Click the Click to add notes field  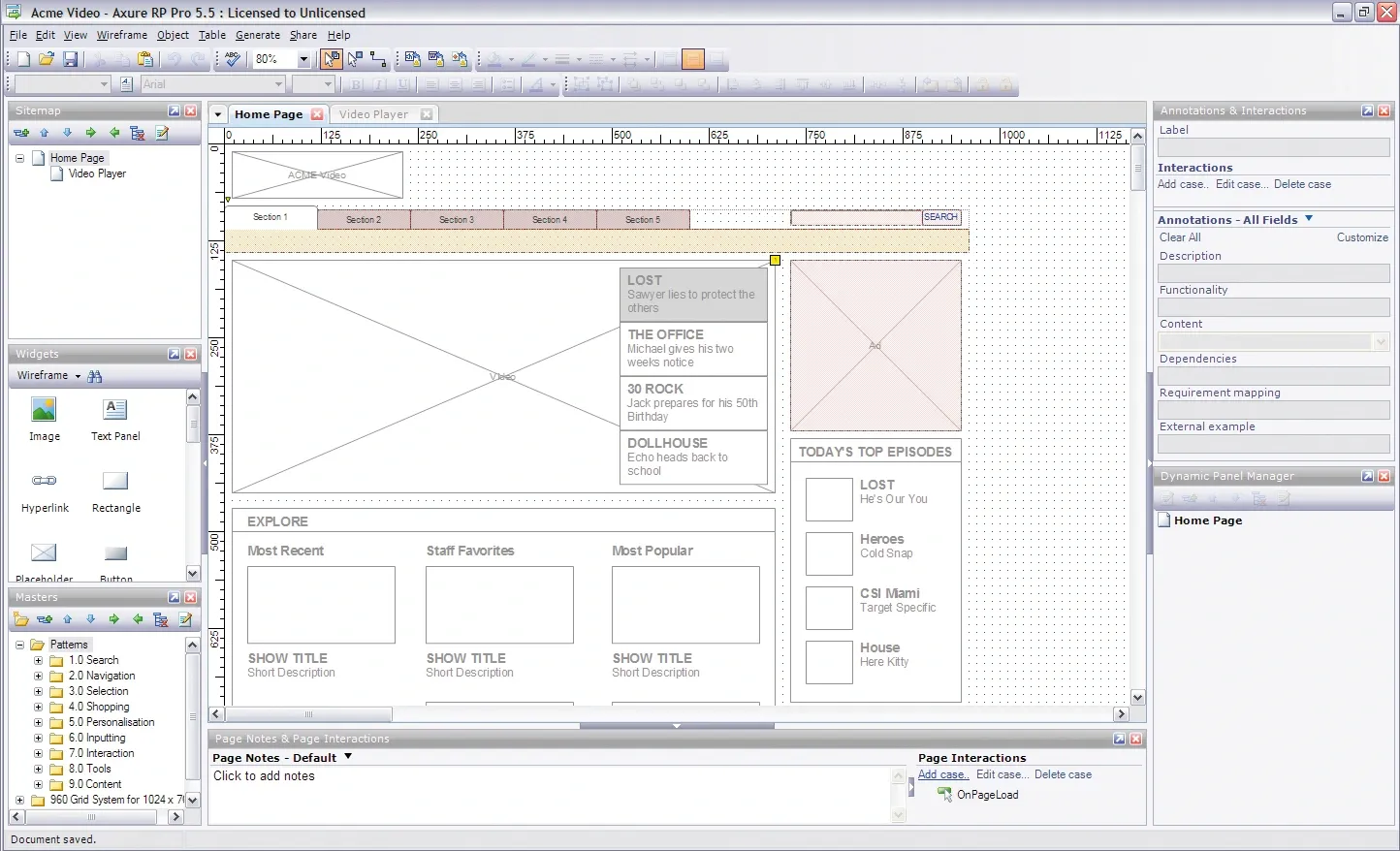[x=264, y=775]
